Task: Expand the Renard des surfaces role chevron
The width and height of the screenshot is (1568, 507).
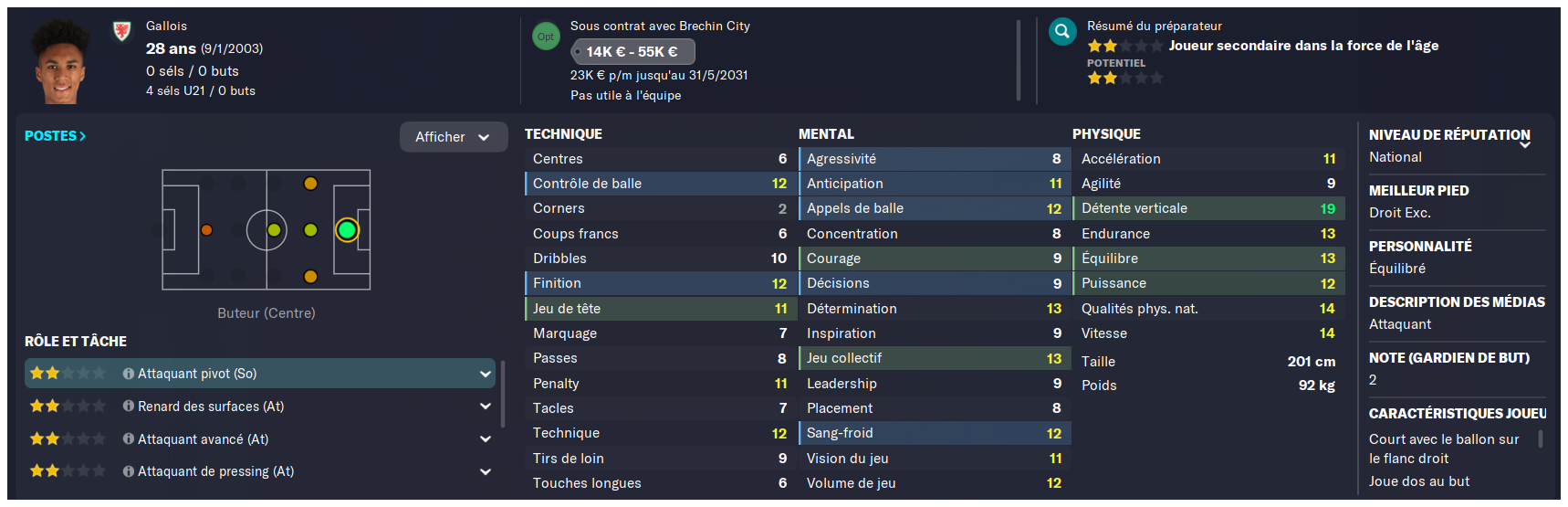Action: click(x=485, y=407)
